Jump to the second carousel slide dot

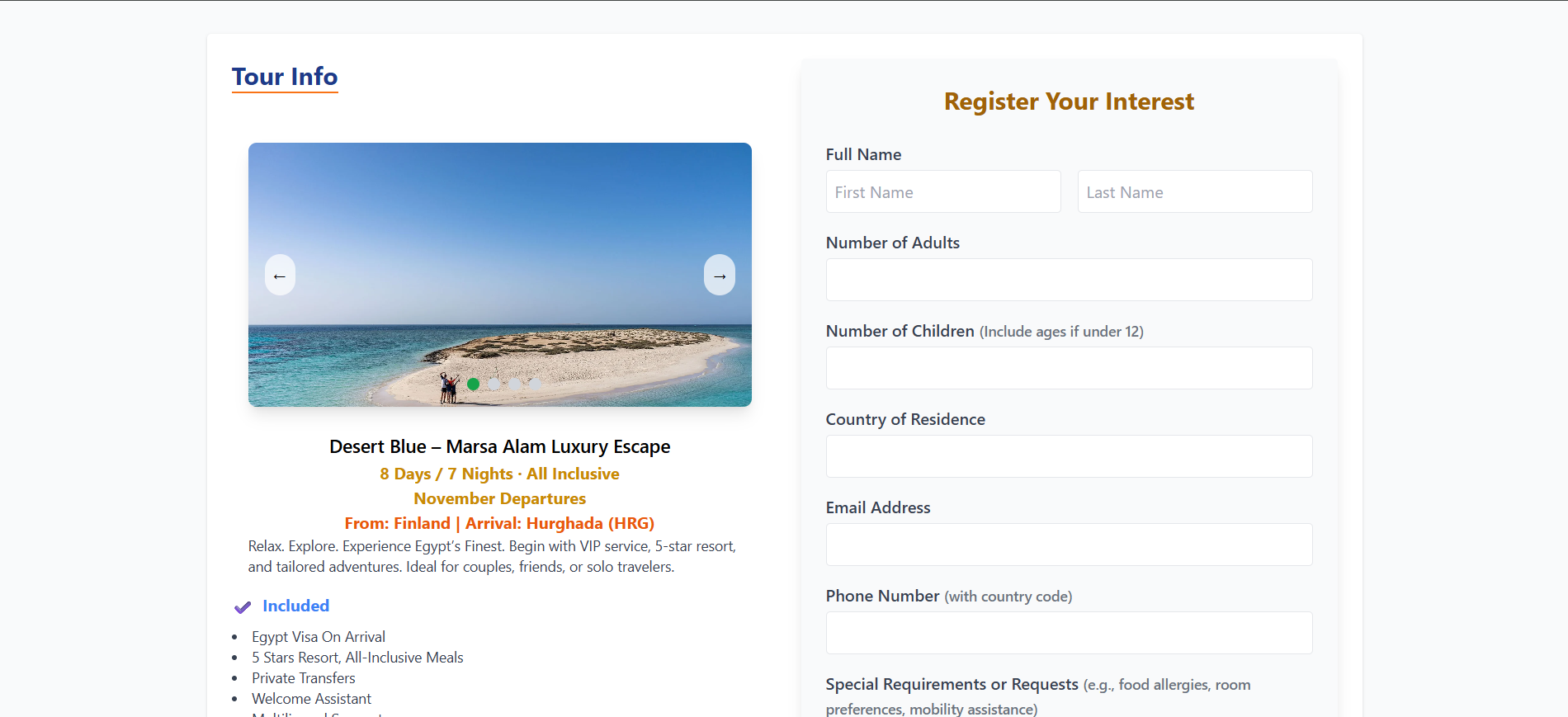494,384
